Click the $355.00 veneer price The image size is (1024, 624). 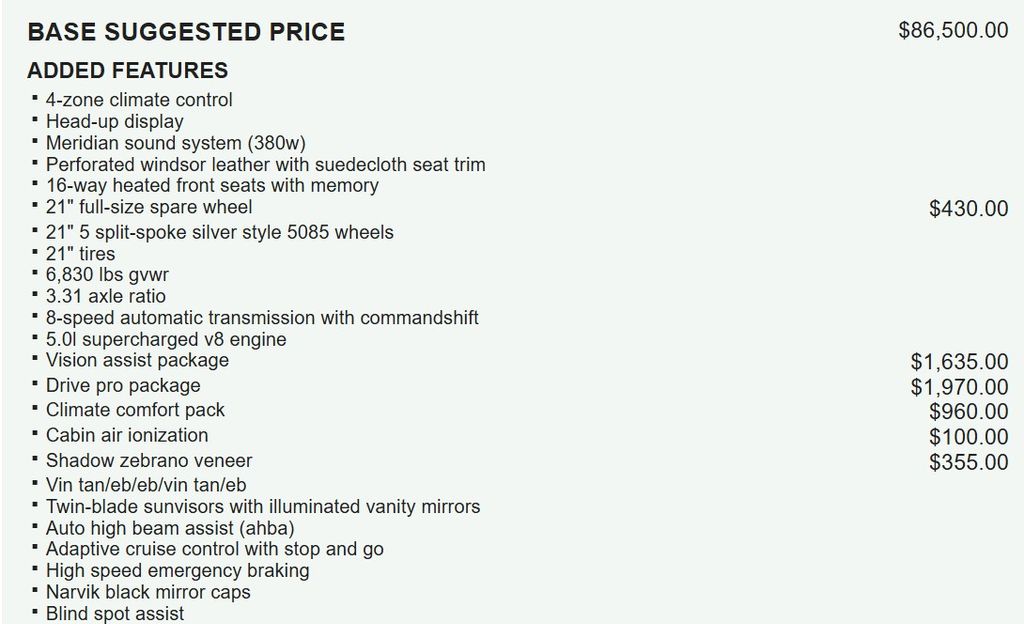coord(968,462)
